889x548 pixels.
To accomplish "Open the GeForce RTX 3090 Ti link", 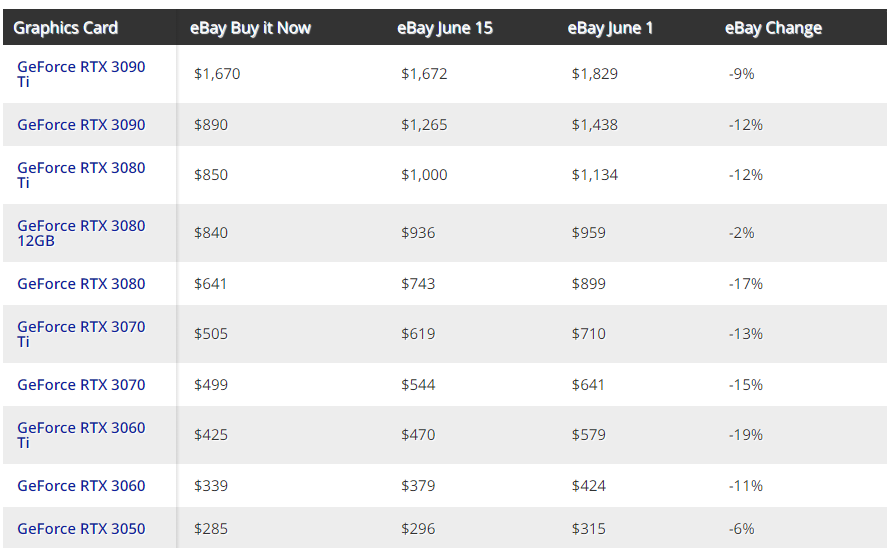I will (81, 74).
